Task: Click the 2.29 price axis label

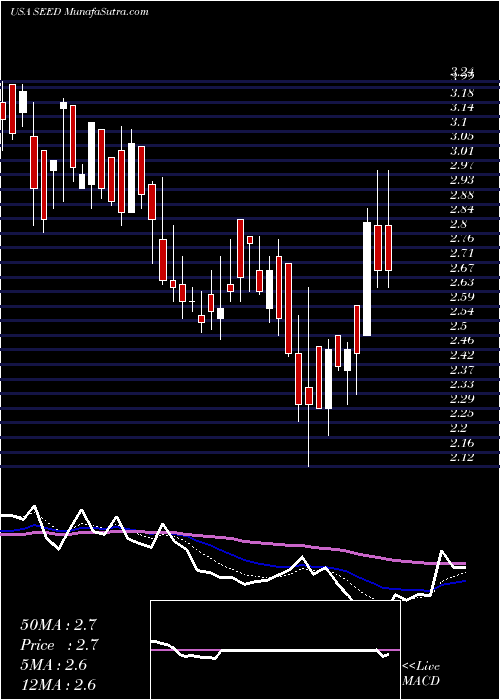Action: [x=462, y=399]
